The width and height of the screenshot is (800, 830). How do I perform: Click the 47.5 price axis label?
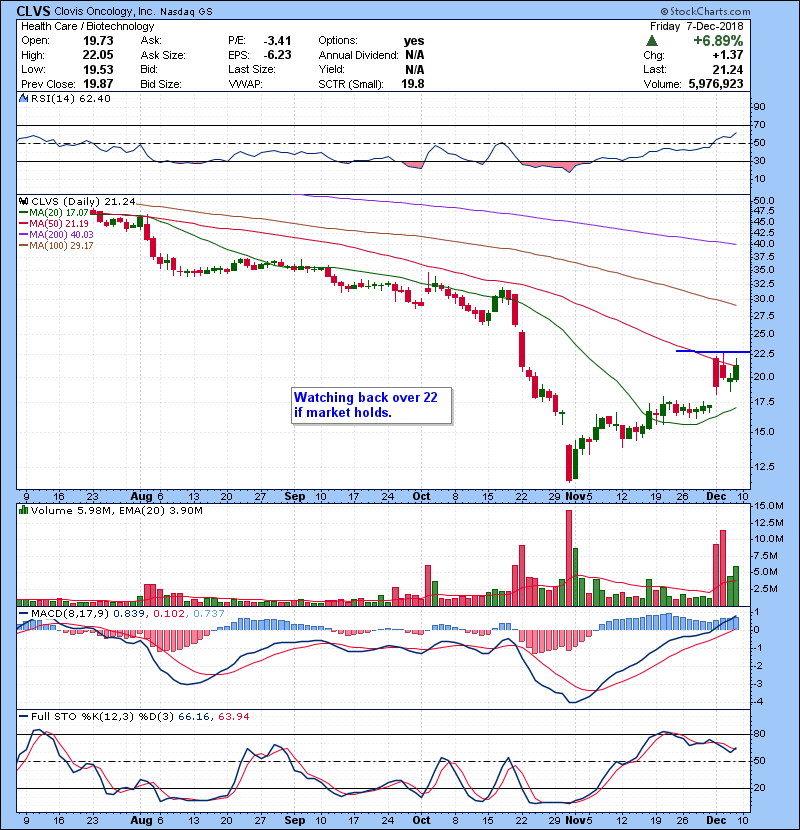point(764,211)
